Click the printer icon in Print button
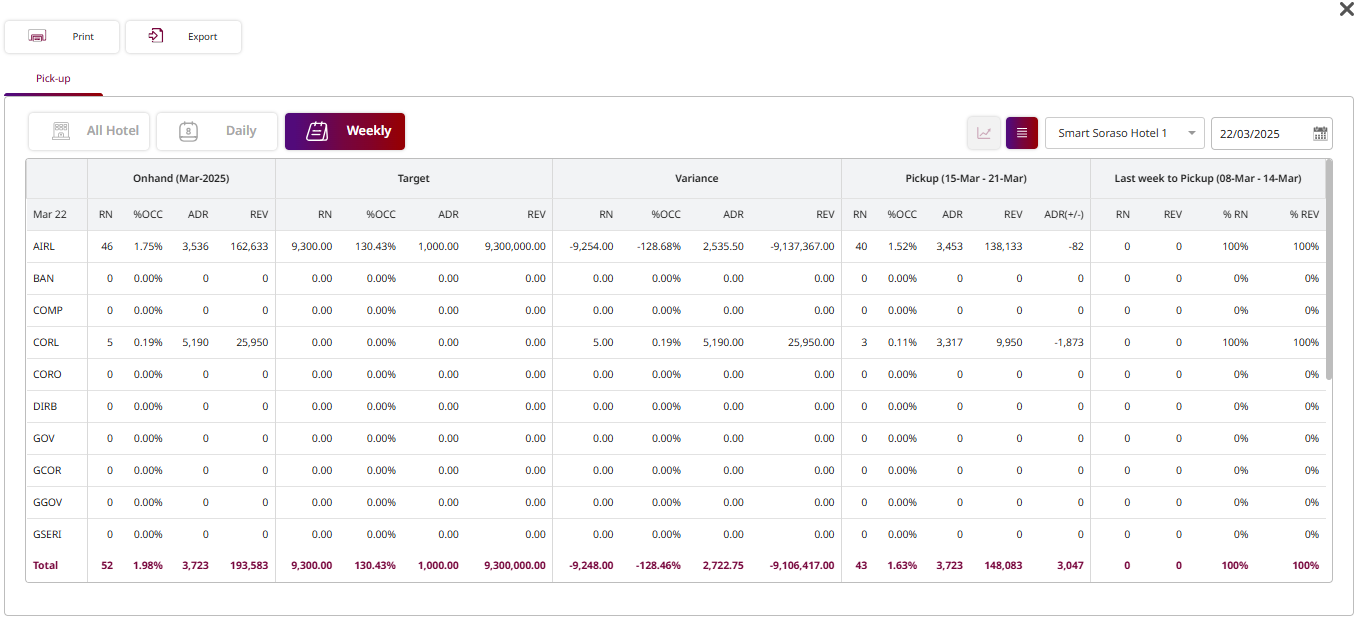Viewport: 1358px width, 628px height. (37, 37)
